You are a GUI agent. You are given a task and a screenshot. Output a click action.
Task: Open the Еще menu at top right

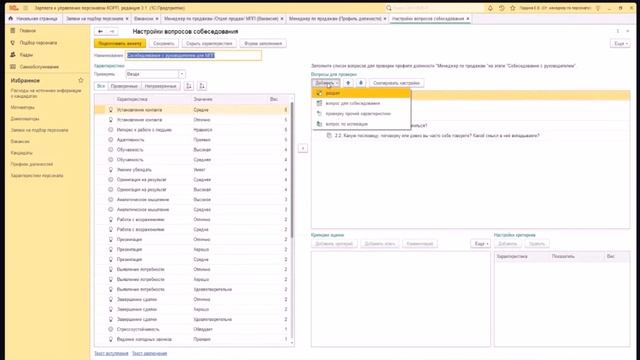click(x=620, y=43)
